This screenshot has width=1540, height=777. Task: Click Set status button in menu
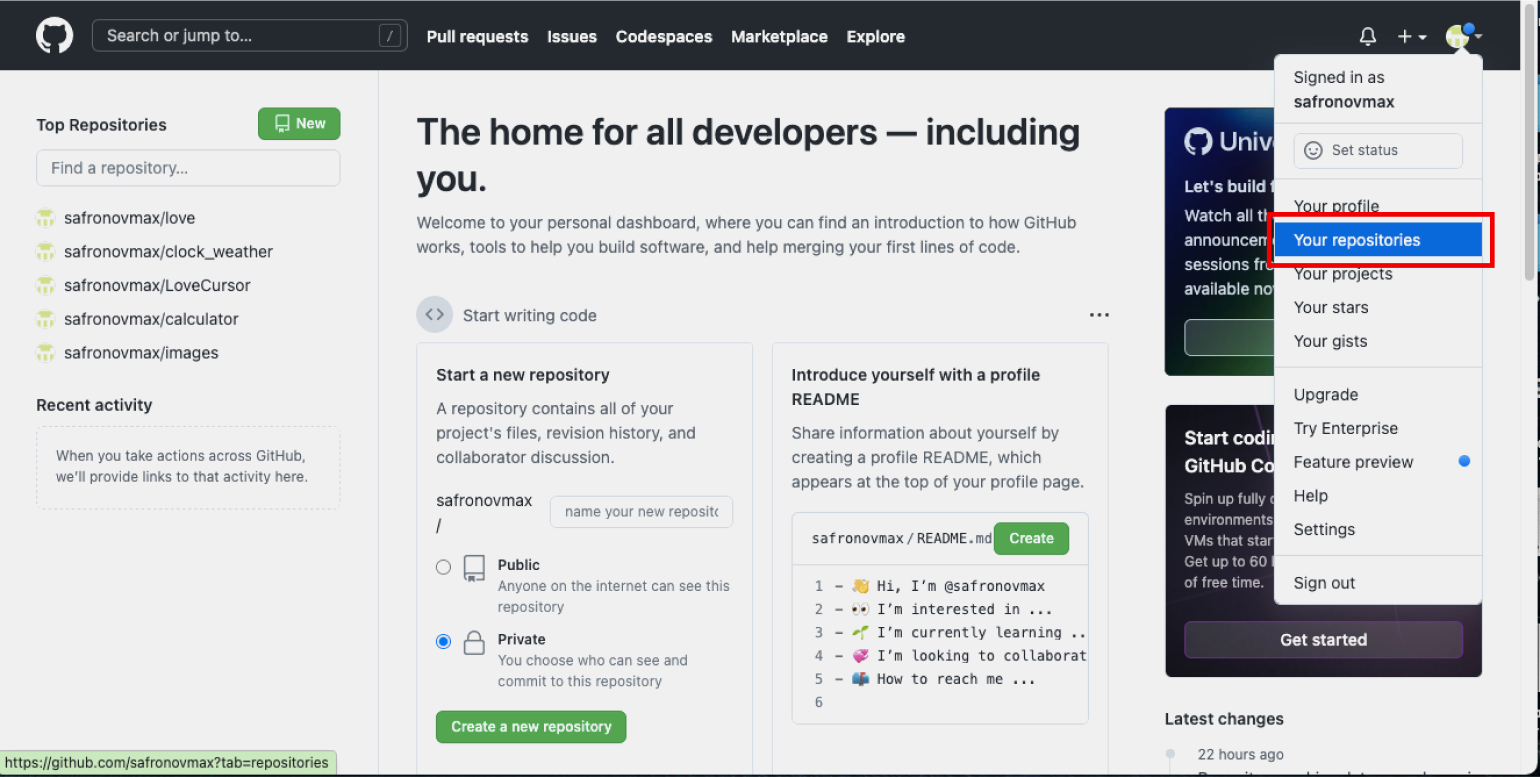(x=1378, y=151)
